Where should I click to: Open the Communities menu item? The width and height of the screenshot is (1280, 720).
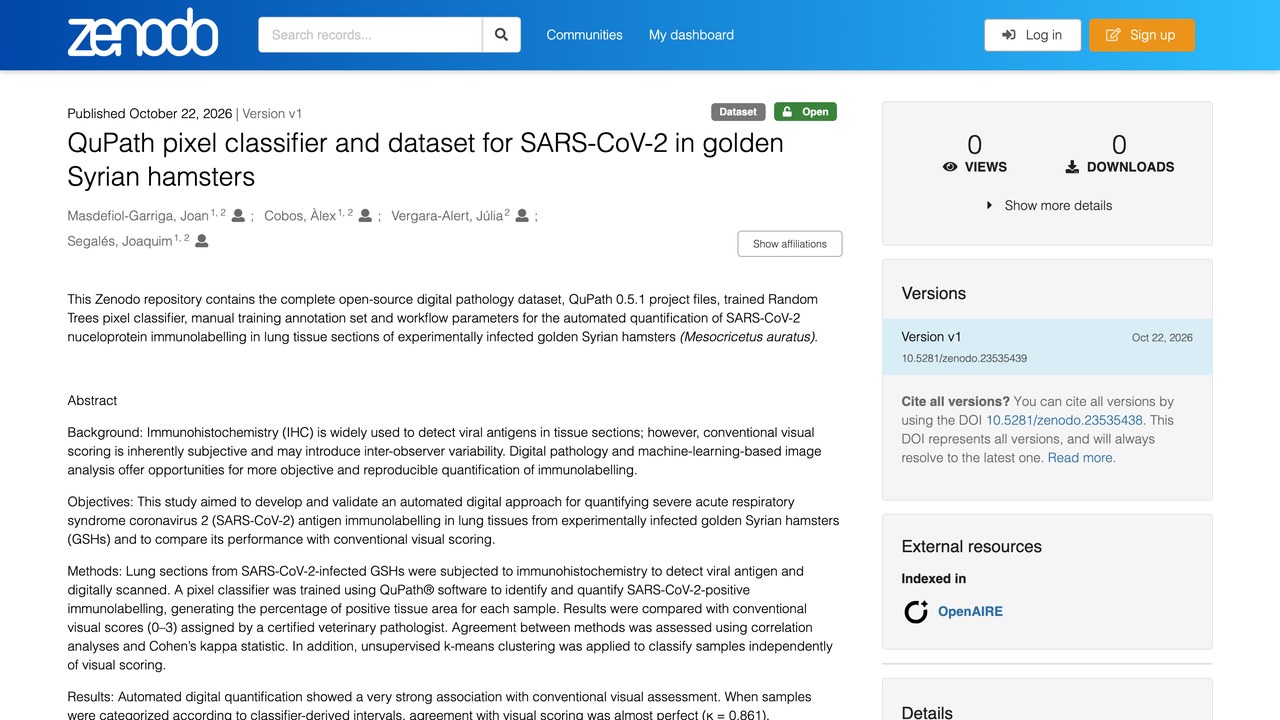(x=584, y=35)
